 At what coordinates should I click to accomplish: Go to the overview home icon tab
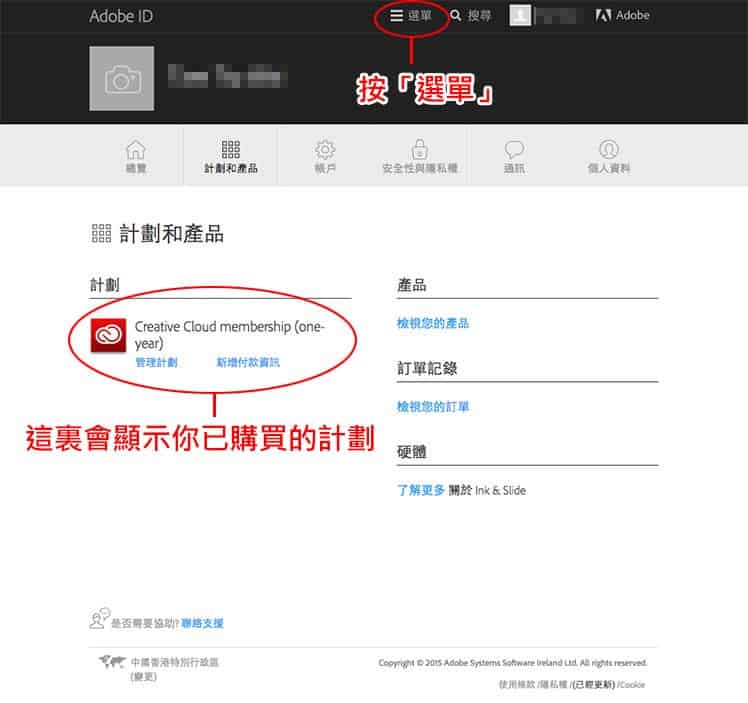[x=135, y=156]
